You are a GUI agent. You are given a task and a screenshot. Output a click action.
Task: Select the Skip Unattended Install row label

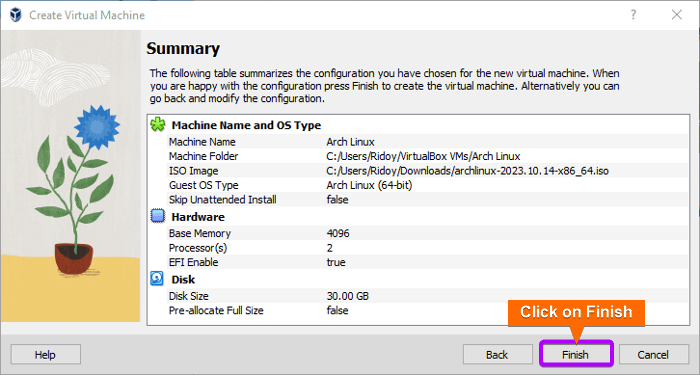tap(222, 200)
